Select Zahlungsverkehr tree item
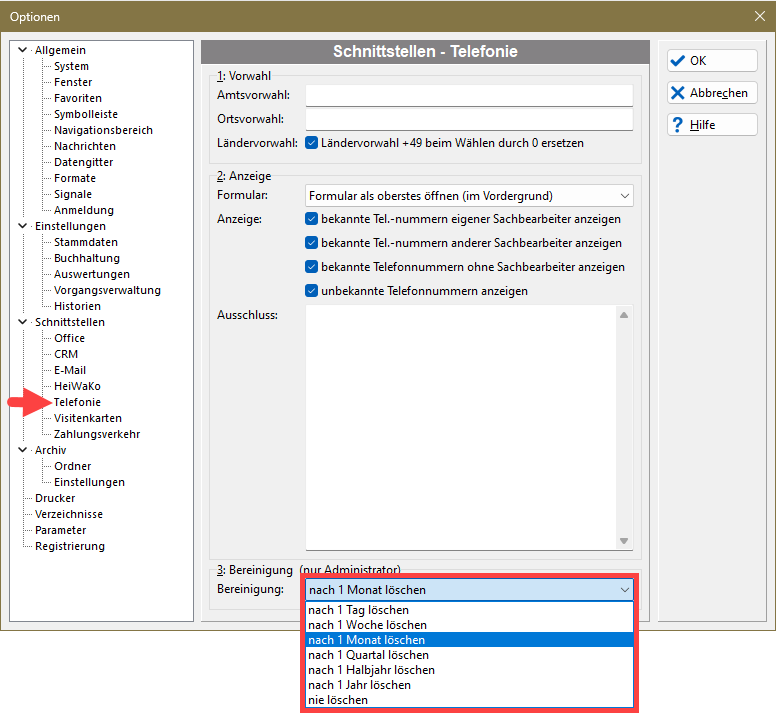This screenshot has width=776, height=713. coord(97,434)
